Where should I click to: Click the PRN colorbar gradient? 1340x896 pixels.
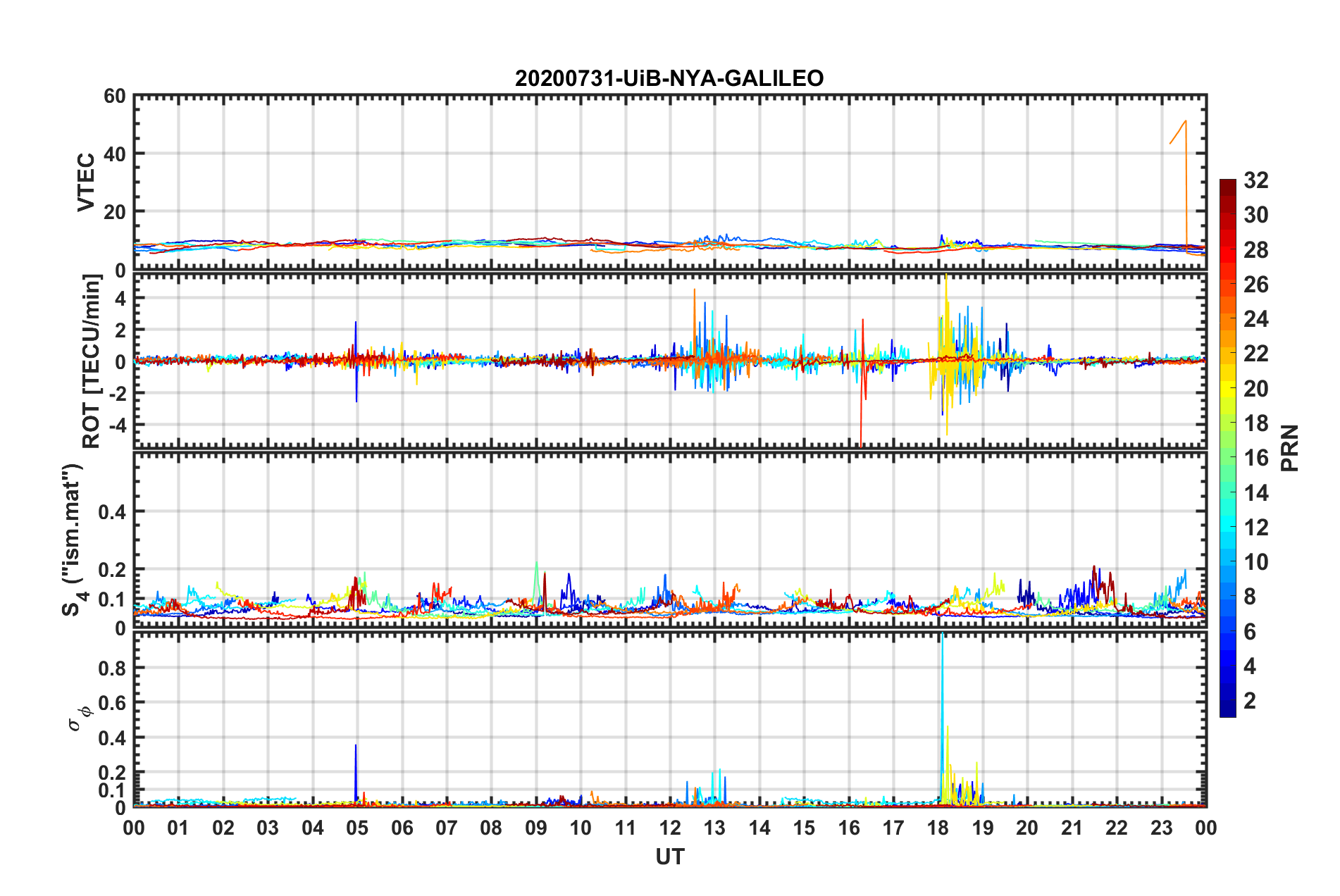(1227, 448)
